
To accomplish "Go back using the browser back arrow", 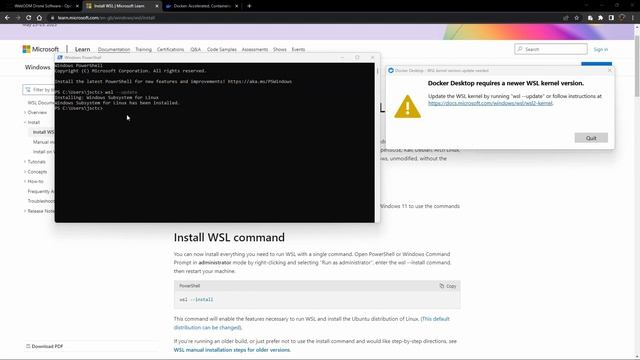I will [7, 18].
